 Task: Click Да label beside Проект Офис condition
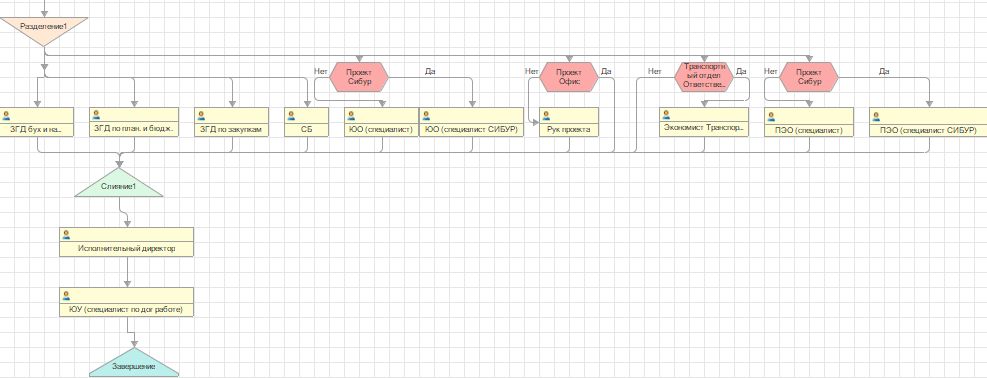[606, 71]
